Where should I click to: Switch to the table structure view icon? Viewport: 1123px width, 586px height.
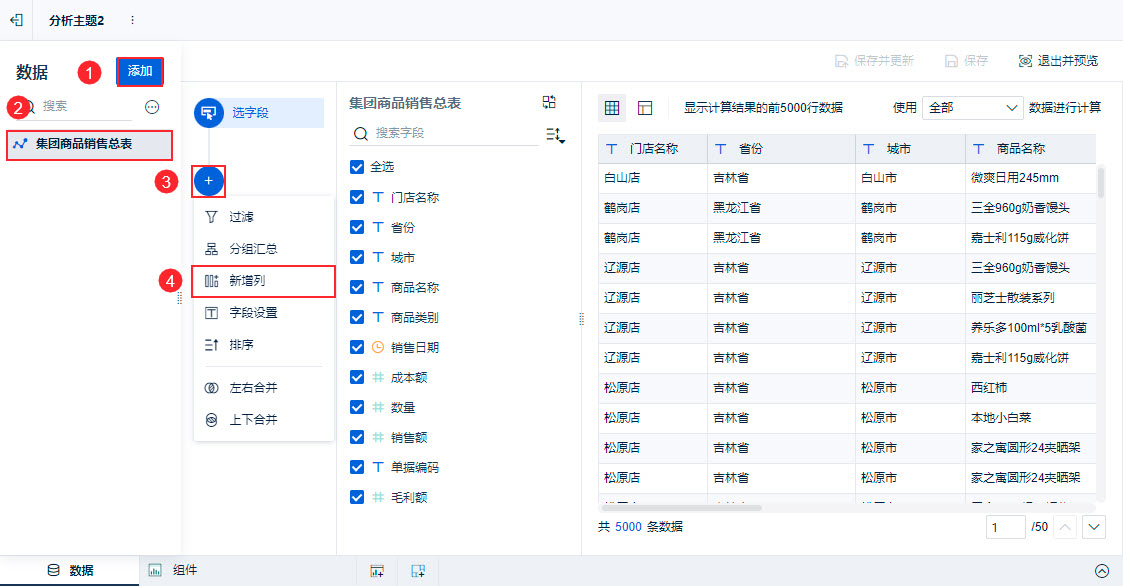645,107
